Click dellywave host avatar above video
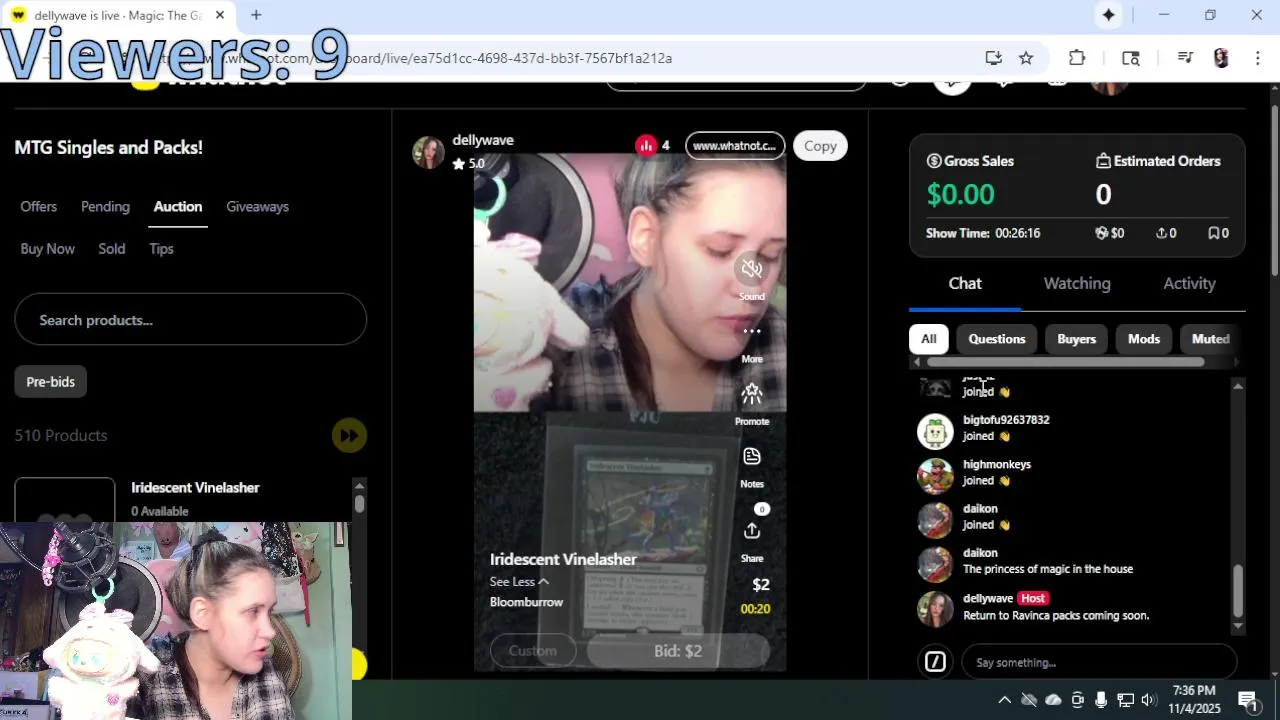Screen dimensions: 1280x720 pyautogui.click(x=428, y=152)
